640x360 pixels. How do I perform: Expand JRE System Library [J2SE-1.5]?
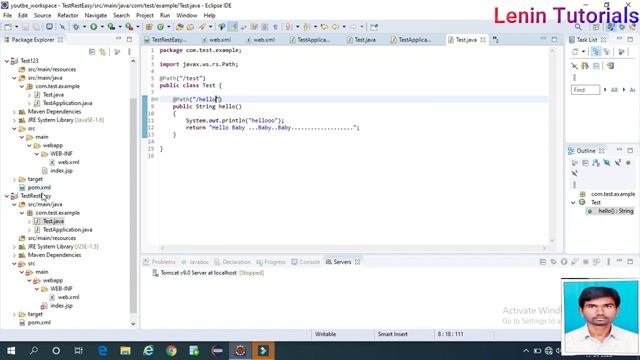click(x=14, y=247)
